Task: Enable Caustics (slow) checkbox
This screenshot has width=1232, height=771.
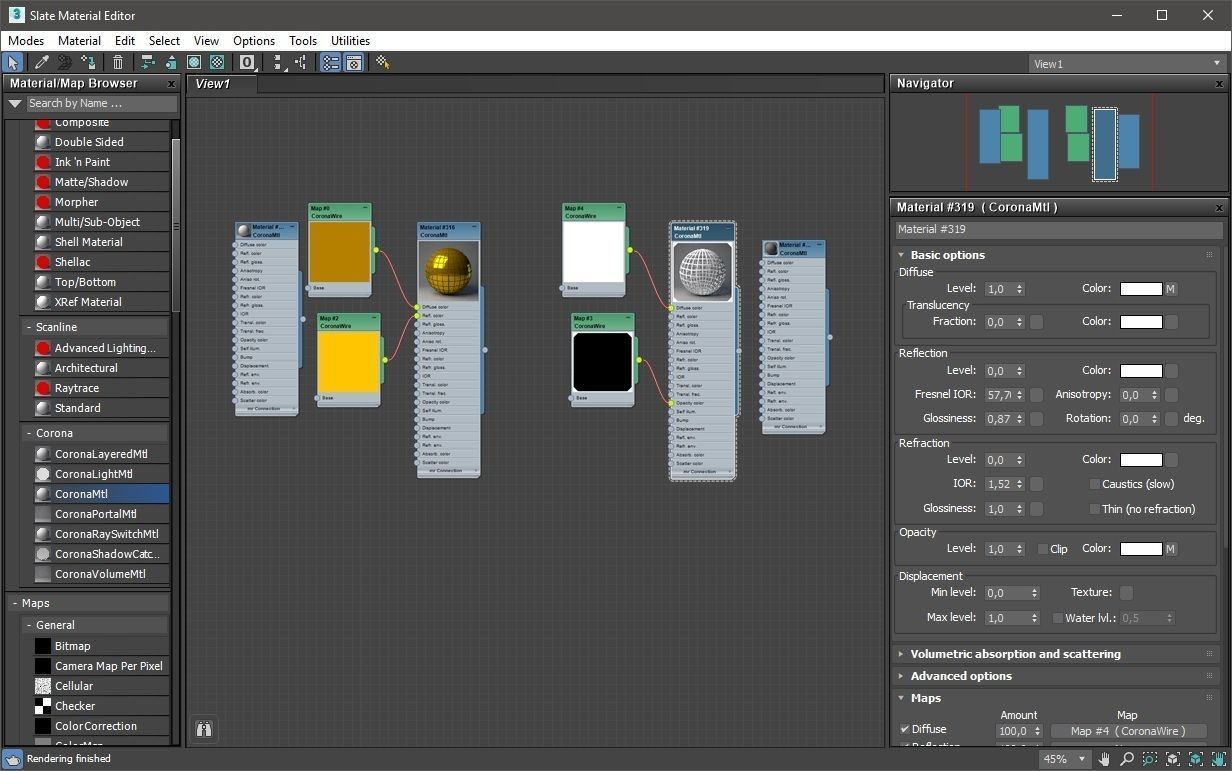Action: click(x=1095, y=484)
